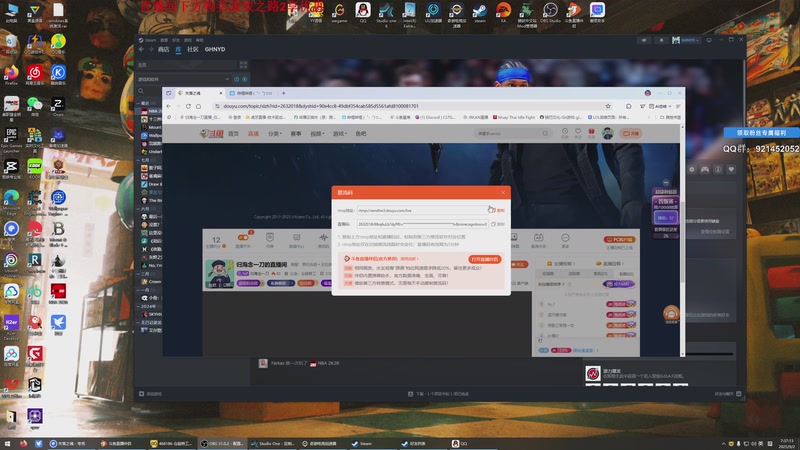Go back in the Steam window
This screenshot has width=800, height=450.
point(141,49)
